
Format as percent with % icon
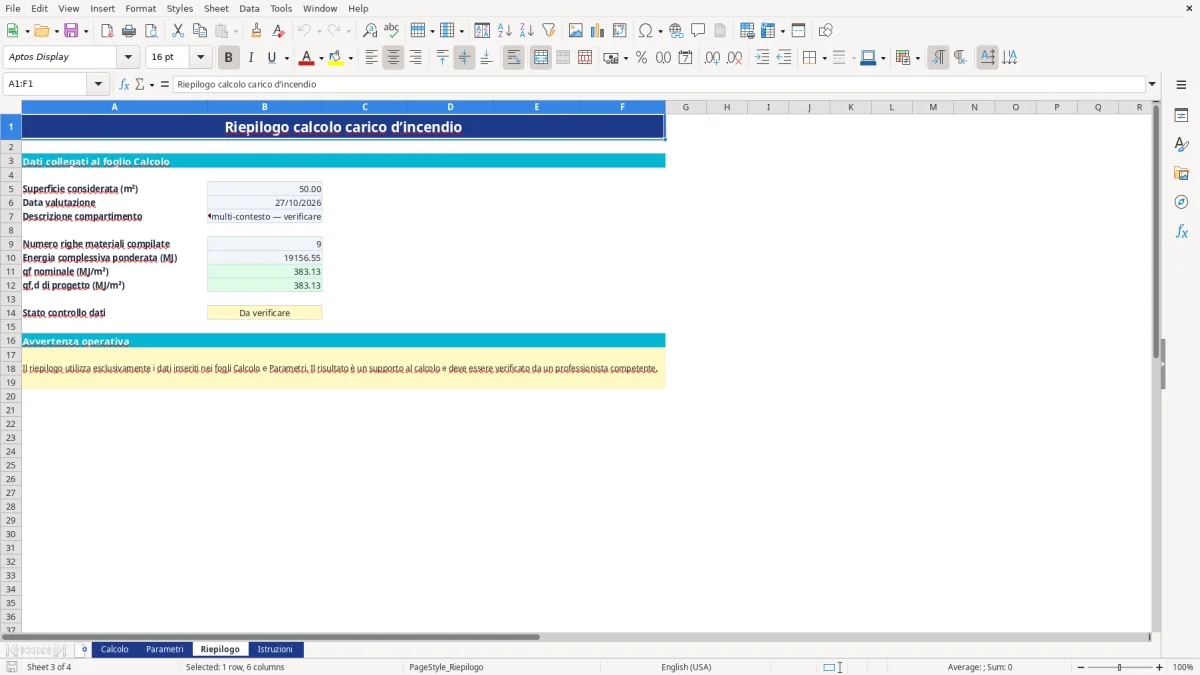click(641, 58)
